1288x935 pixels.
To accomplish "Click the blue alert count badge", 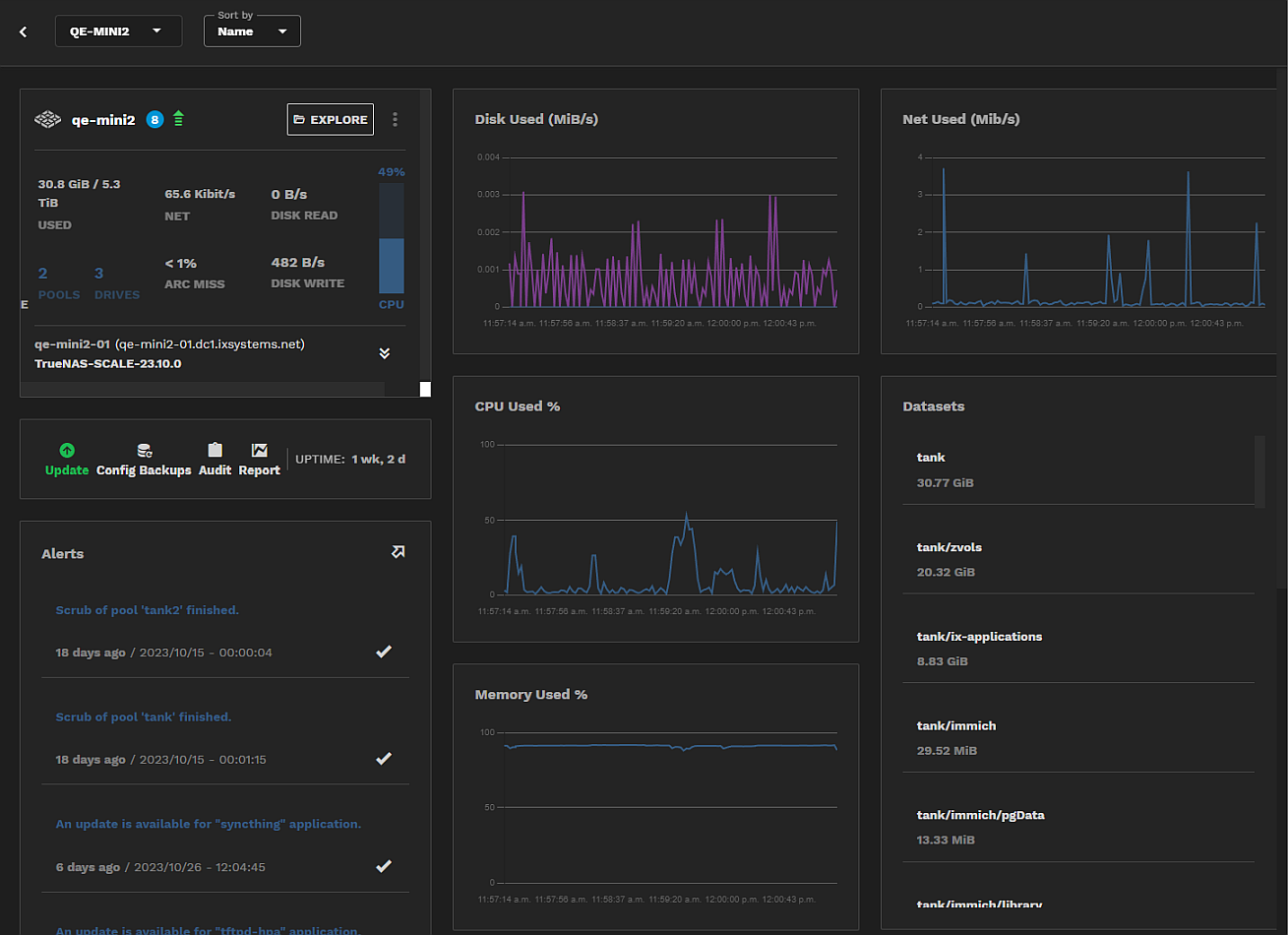I will [154, 119].
